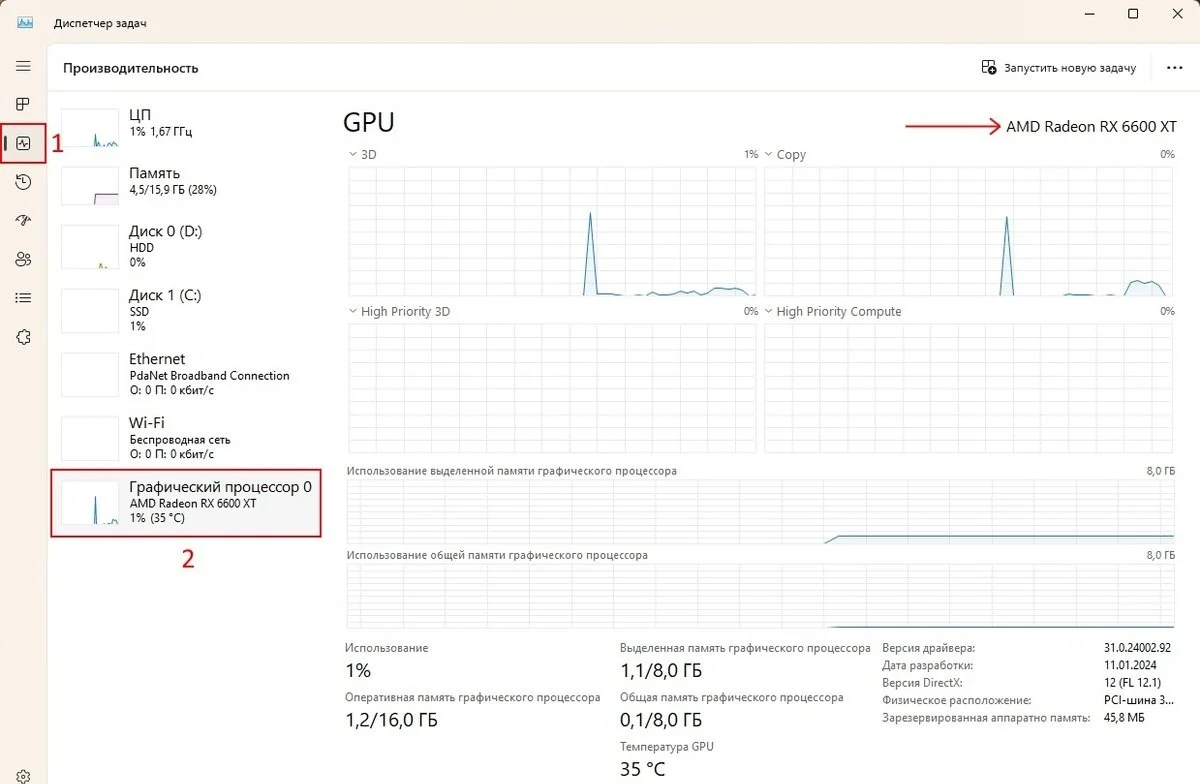
Task: Click Запустить новую задачу button
Action: click(x=1059, y=68)
